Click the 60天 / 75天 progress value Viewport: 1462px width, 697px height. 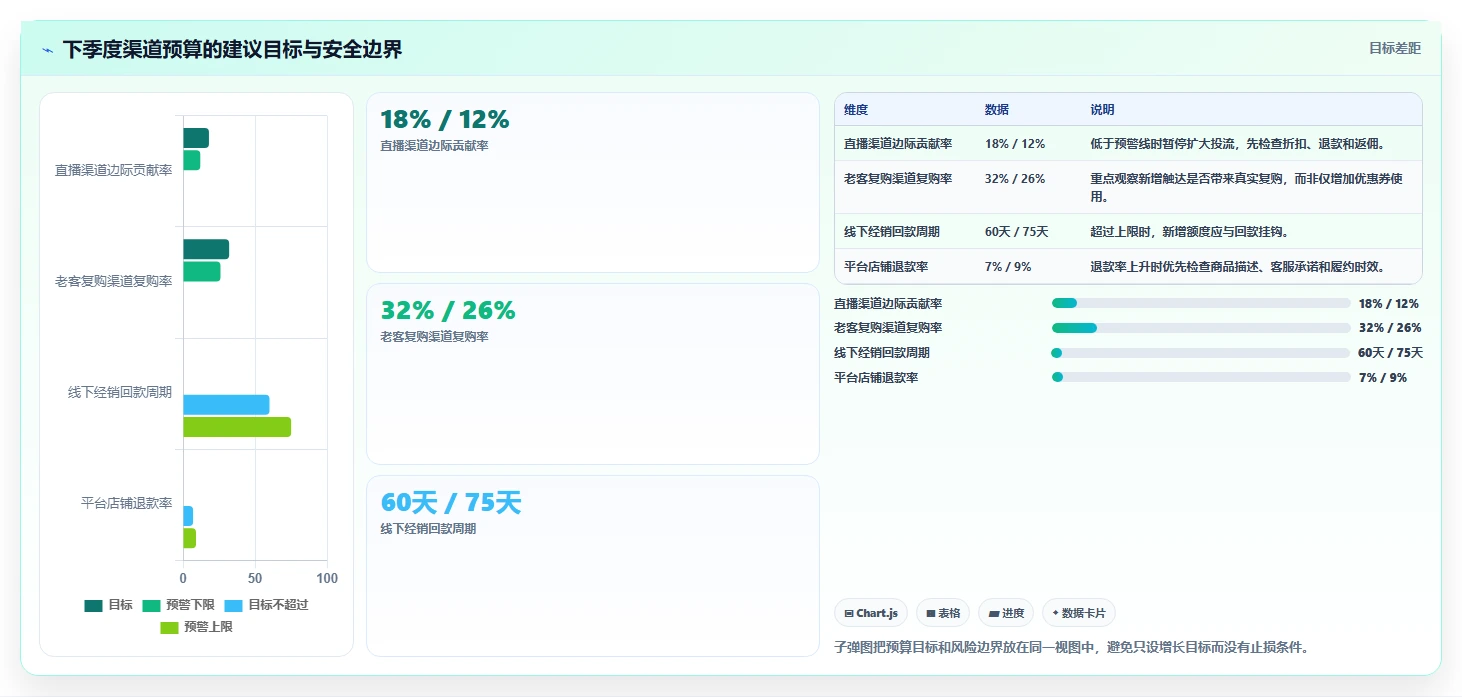(x=1391, y=353)
